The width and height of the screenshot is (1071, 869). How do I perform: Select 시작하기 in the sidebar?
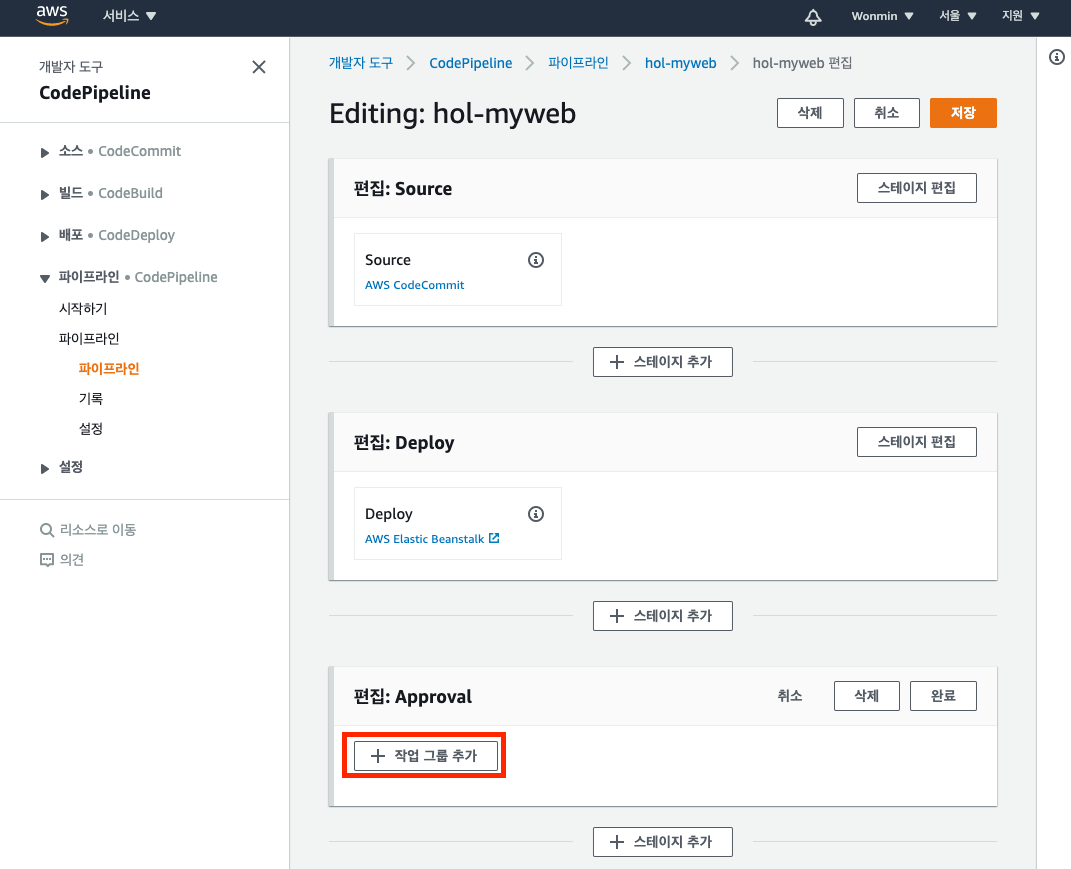(x=83, y=309)
